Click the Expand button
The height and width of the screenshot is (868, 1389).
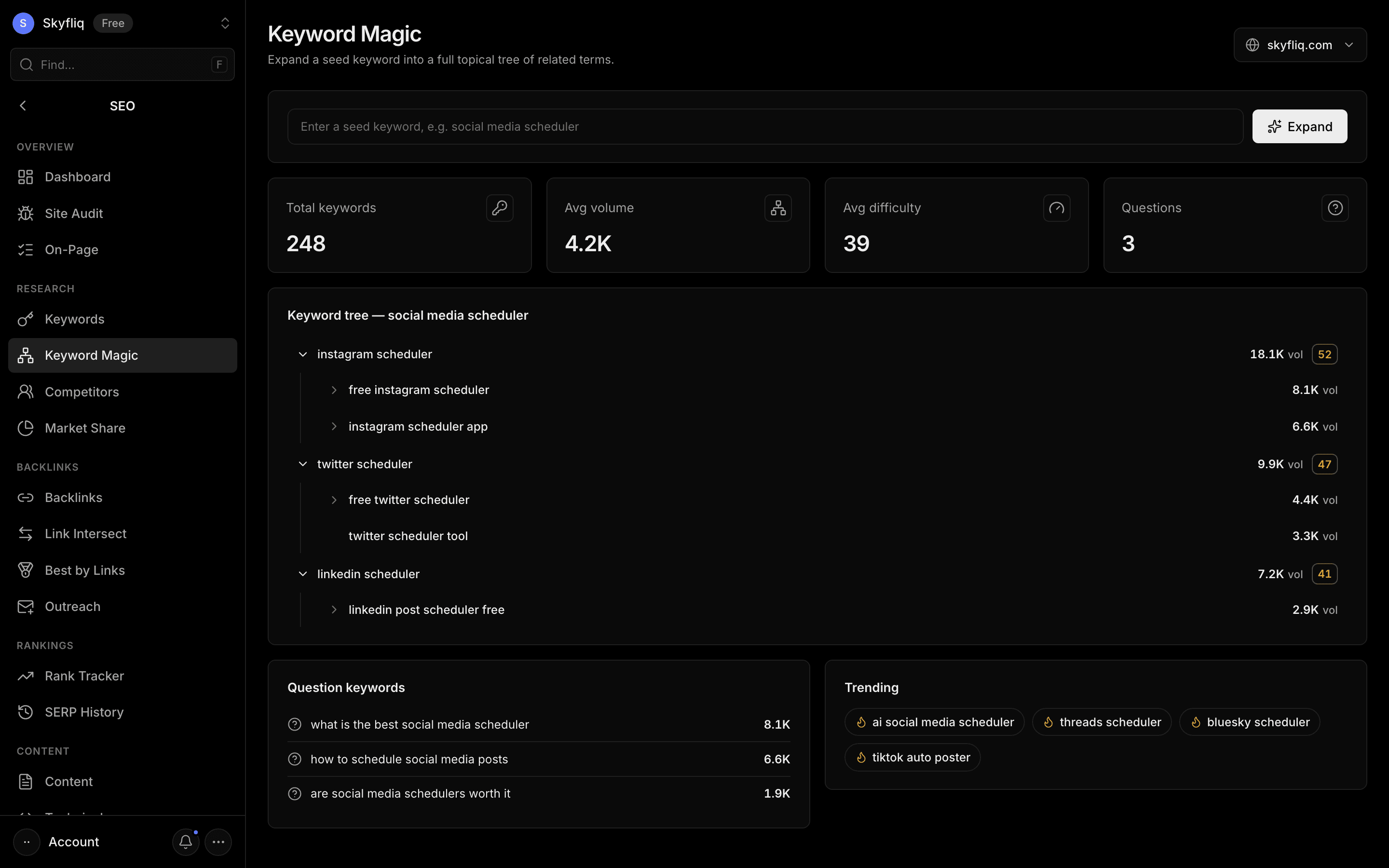tap(1299, 126)
